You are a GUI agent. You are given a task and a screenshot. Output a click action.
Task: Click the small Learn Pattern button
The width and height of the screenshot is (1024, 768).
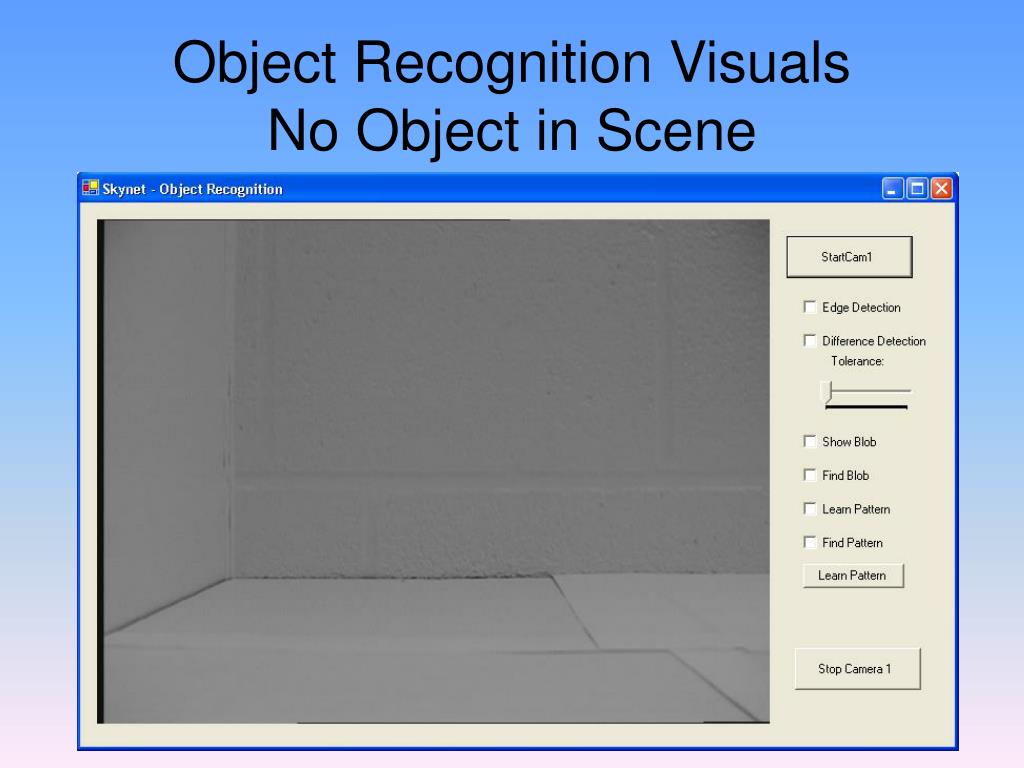click(x=853, y=575)
